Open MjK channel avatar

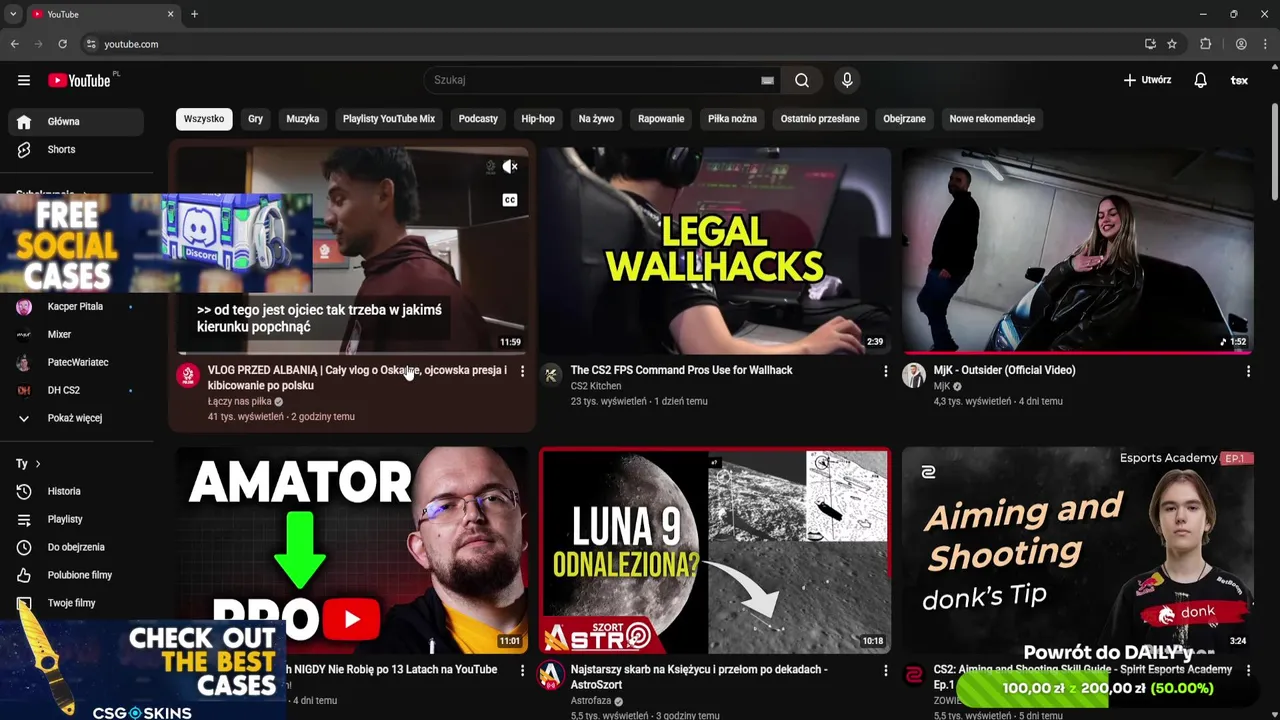914,375
